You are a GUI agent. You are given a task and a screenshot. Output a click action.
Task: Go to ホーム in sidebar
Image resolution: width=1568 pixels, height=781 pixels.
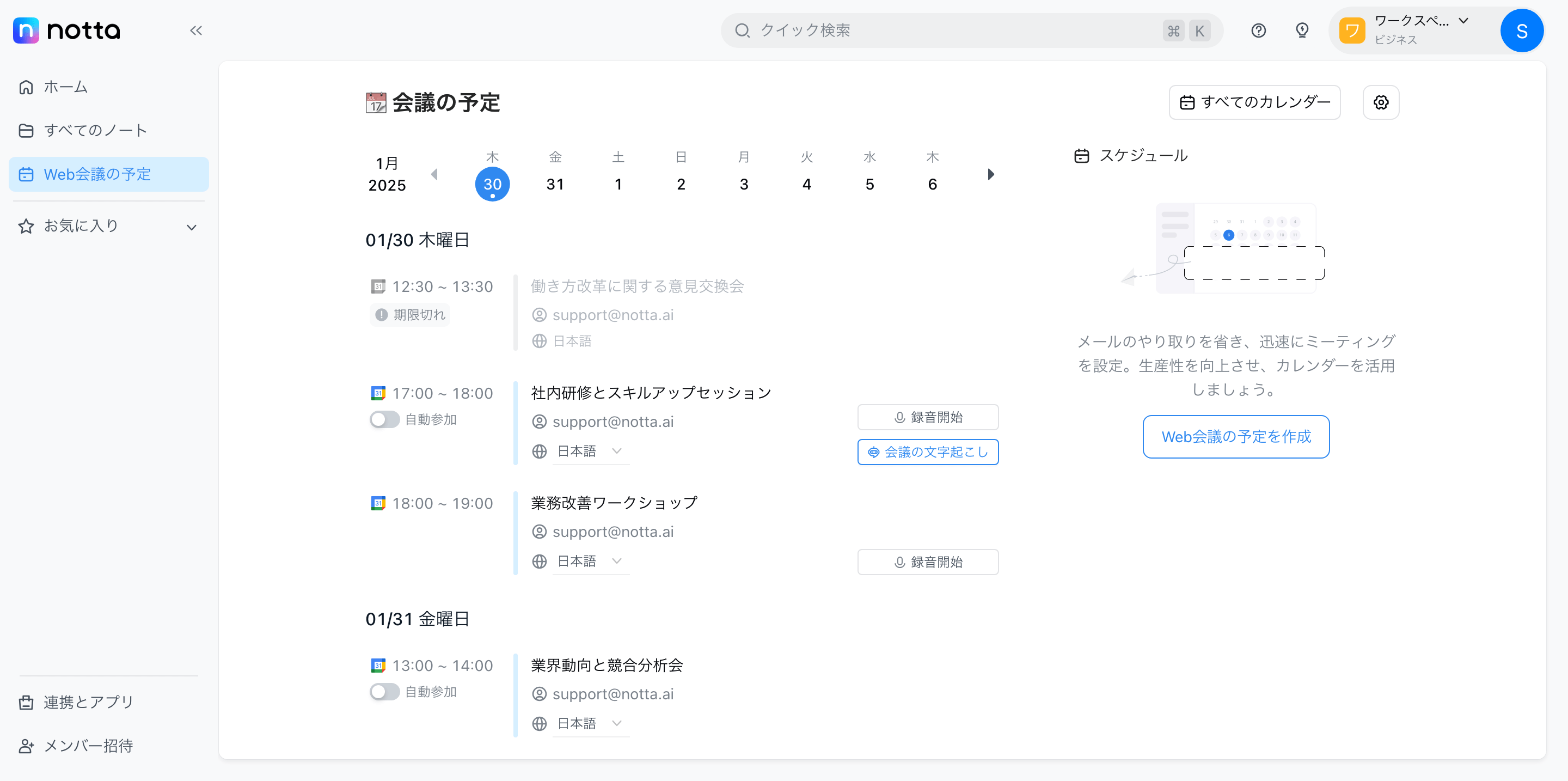pos(109,87)
